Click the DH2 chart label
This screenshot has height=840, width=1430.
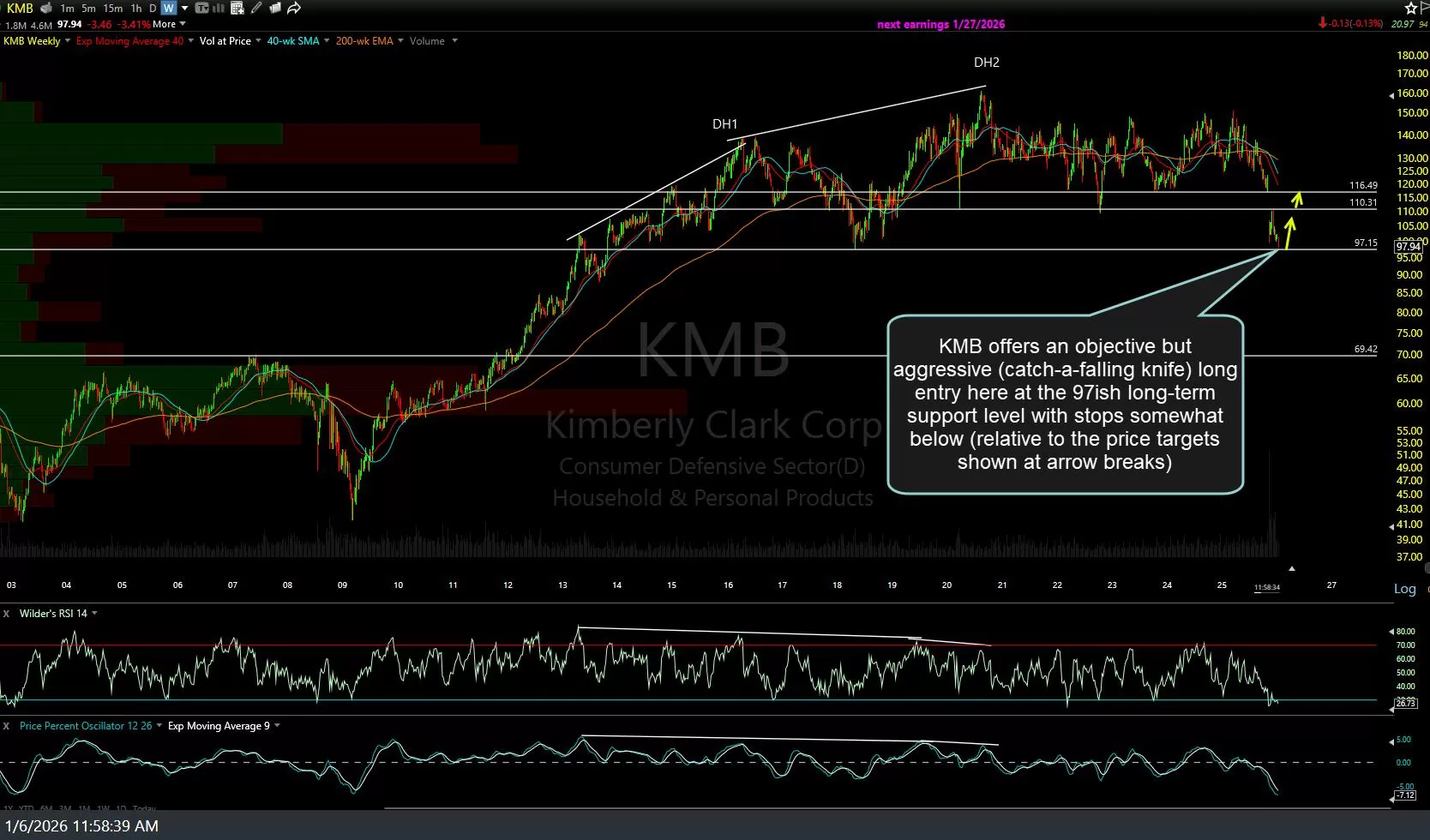tap(986, 63)
